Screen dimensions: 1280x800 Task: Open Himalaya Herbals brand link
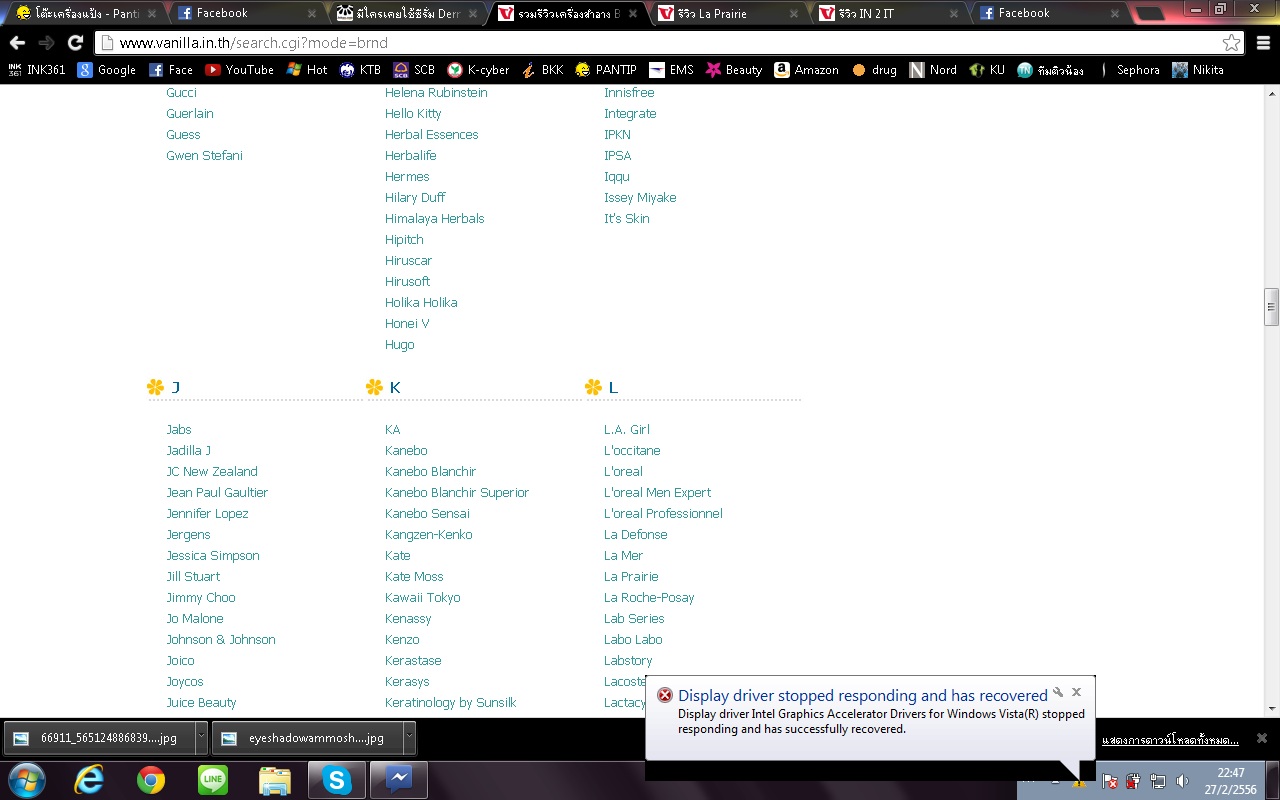(434, 218)
